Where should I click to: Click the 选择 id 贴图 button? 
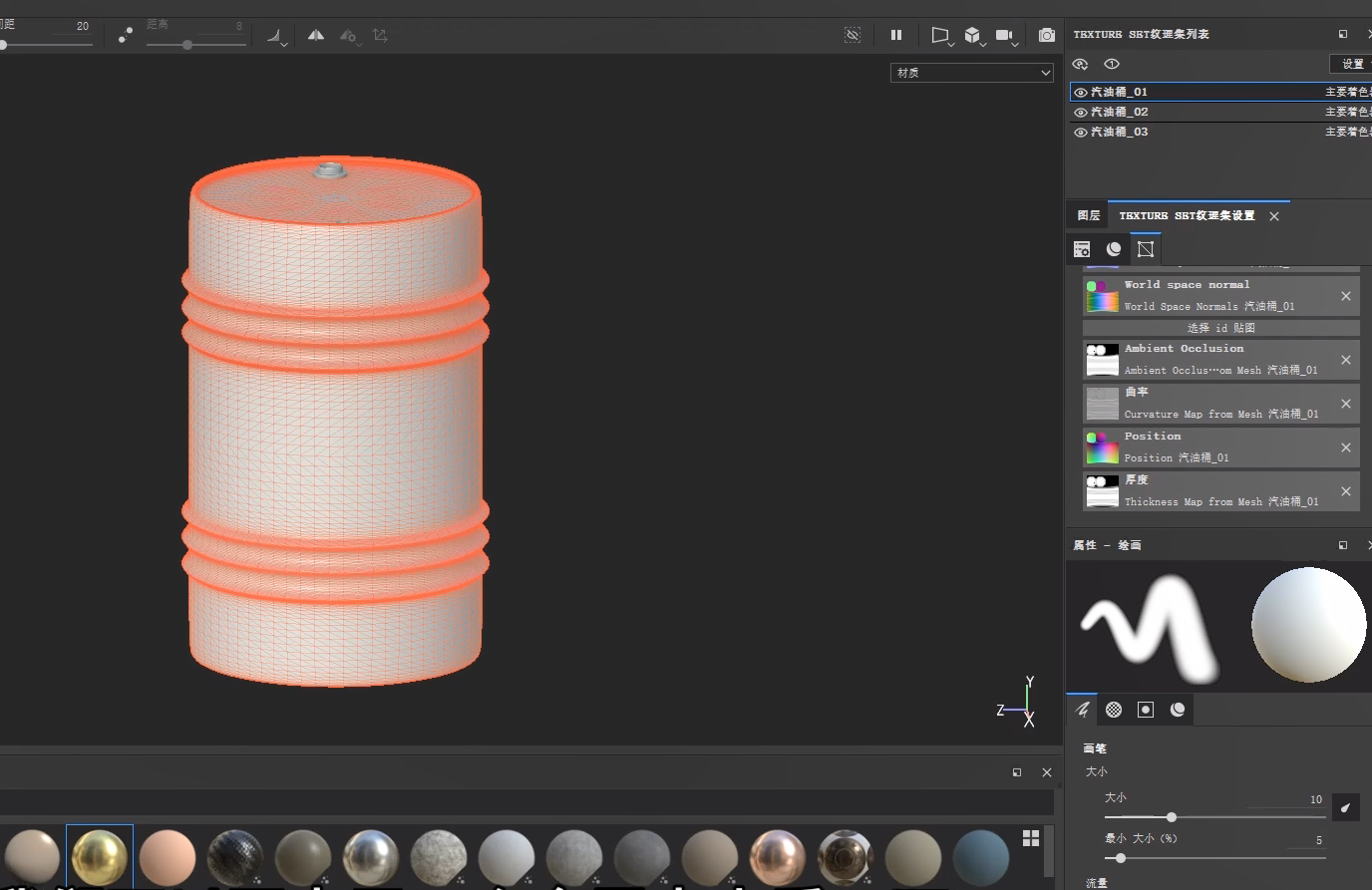pos(1220,328)
